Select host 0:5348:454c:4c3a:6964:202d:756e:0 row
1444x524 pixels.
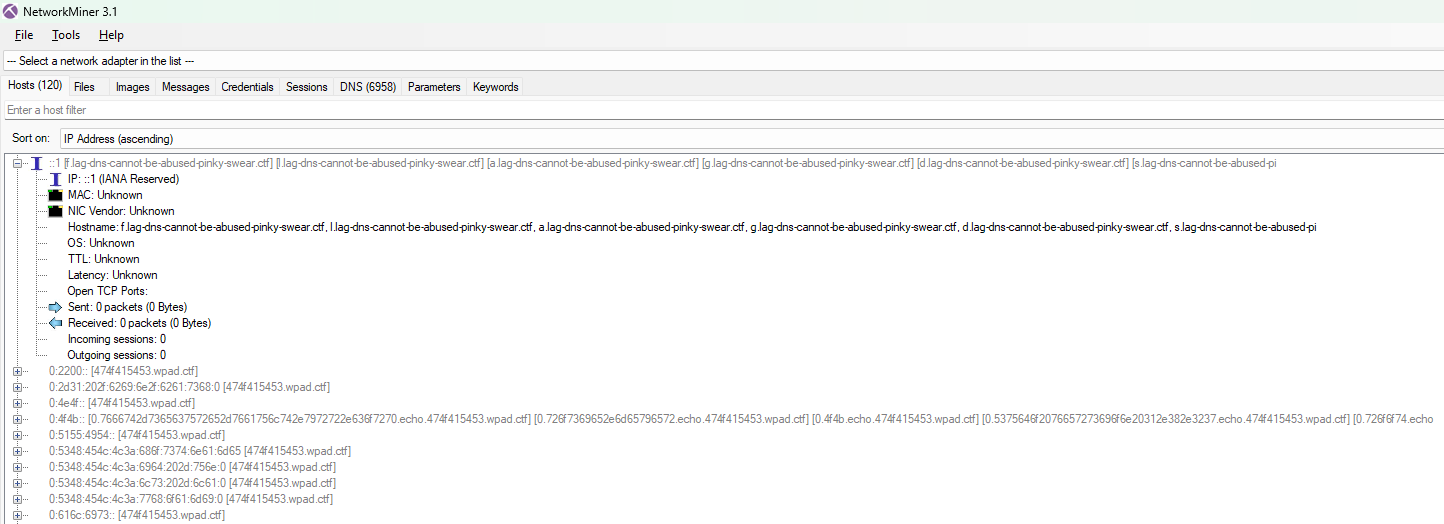click(192, 467)
